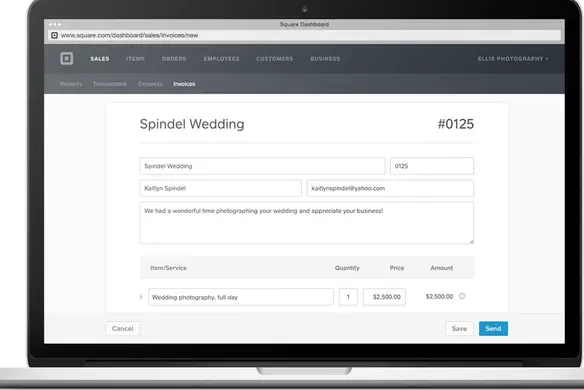Click the Item/Service column header
This screenshot has height=390, width=584.
pos(168,268)
